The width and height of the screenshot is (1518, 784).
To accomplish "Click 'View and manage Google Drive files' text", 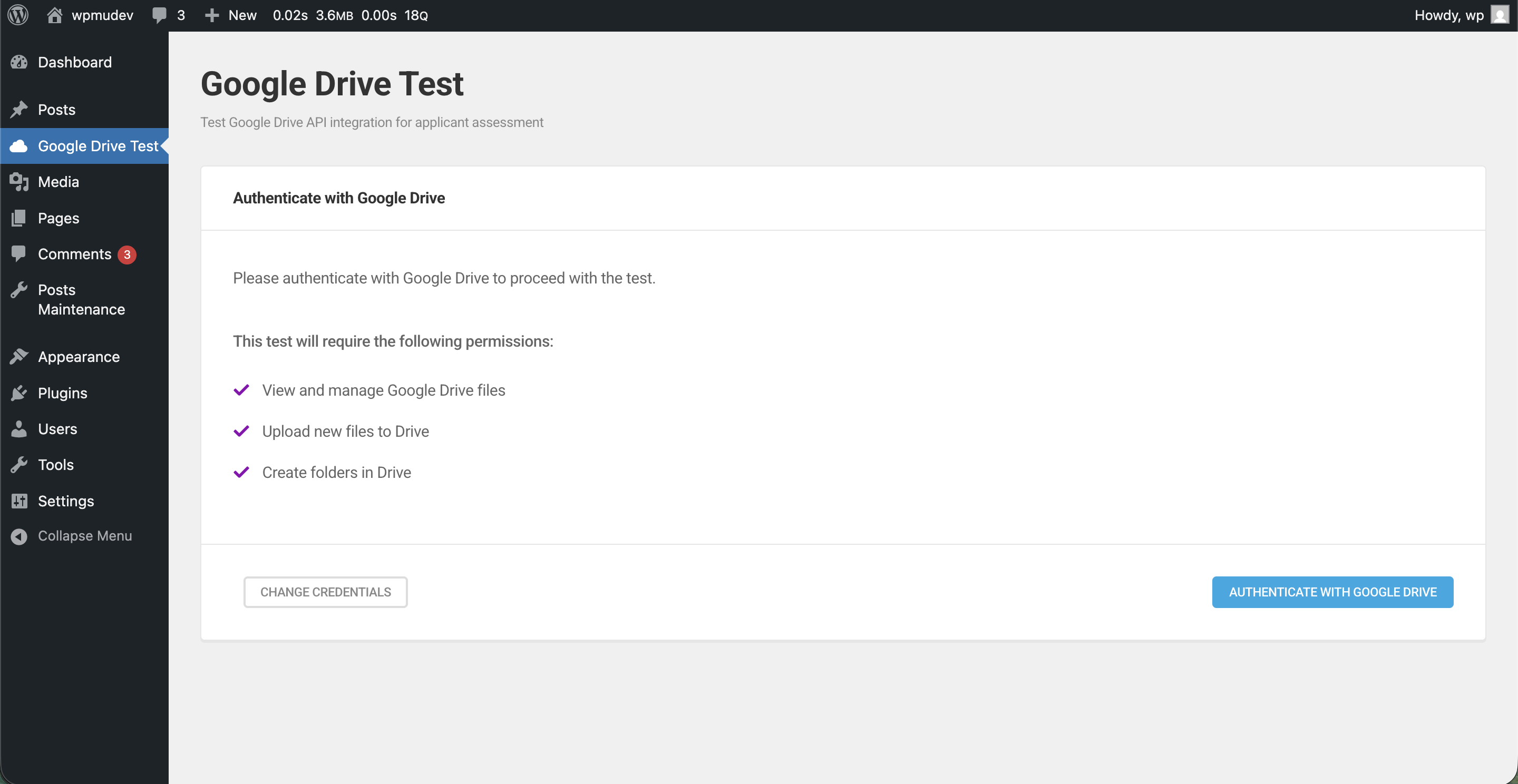I will tap(384, 390).
